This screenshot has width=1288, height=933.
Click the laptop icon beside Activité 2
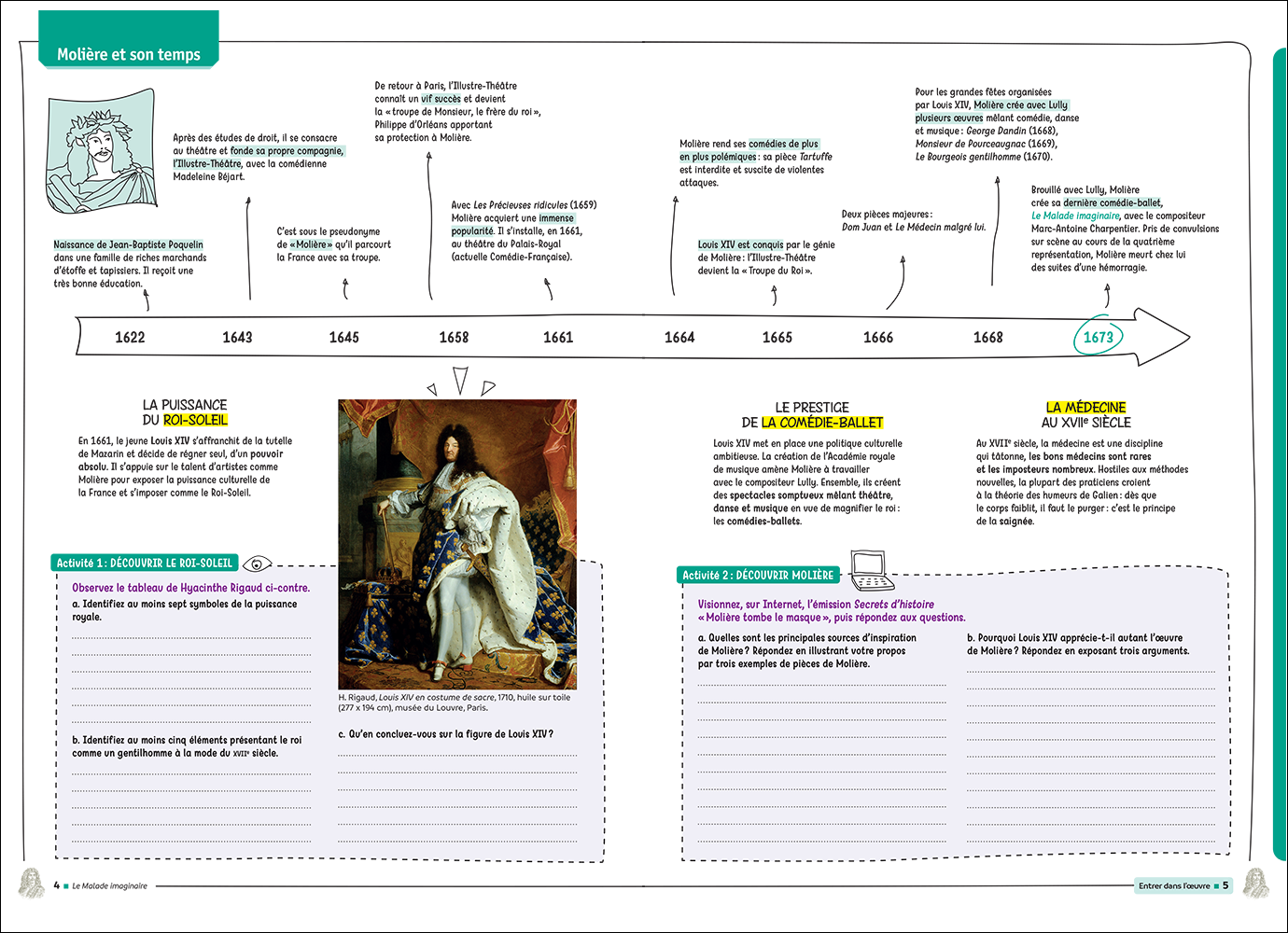[871, 571]
